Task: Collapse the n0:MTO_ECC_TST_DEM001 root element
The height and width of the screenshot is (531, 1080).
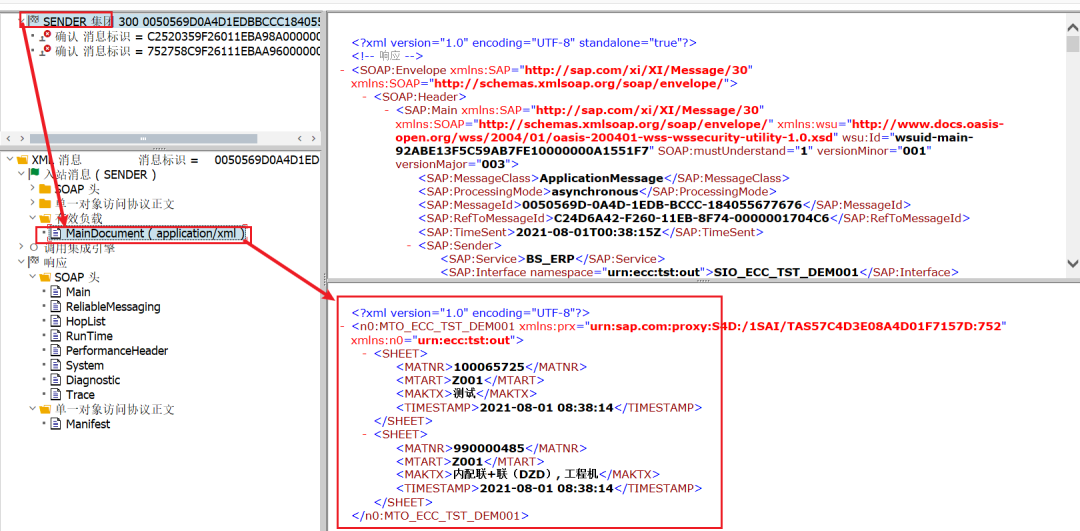Action: click(342, 326)
